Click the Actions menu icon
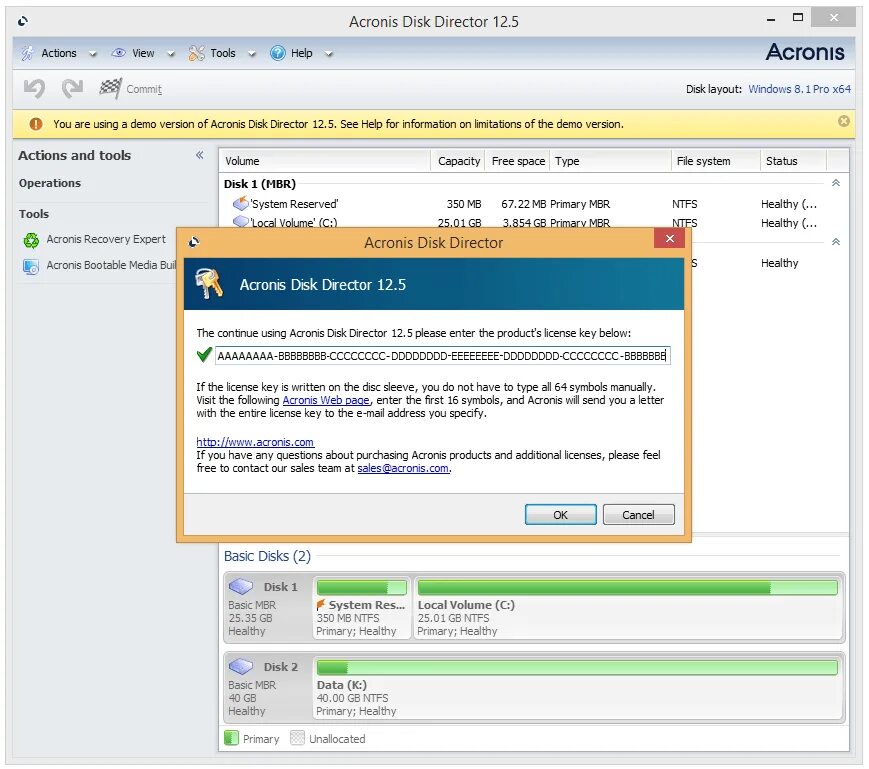The width and height of the screenshot is (869, 769). pos(27,53)
